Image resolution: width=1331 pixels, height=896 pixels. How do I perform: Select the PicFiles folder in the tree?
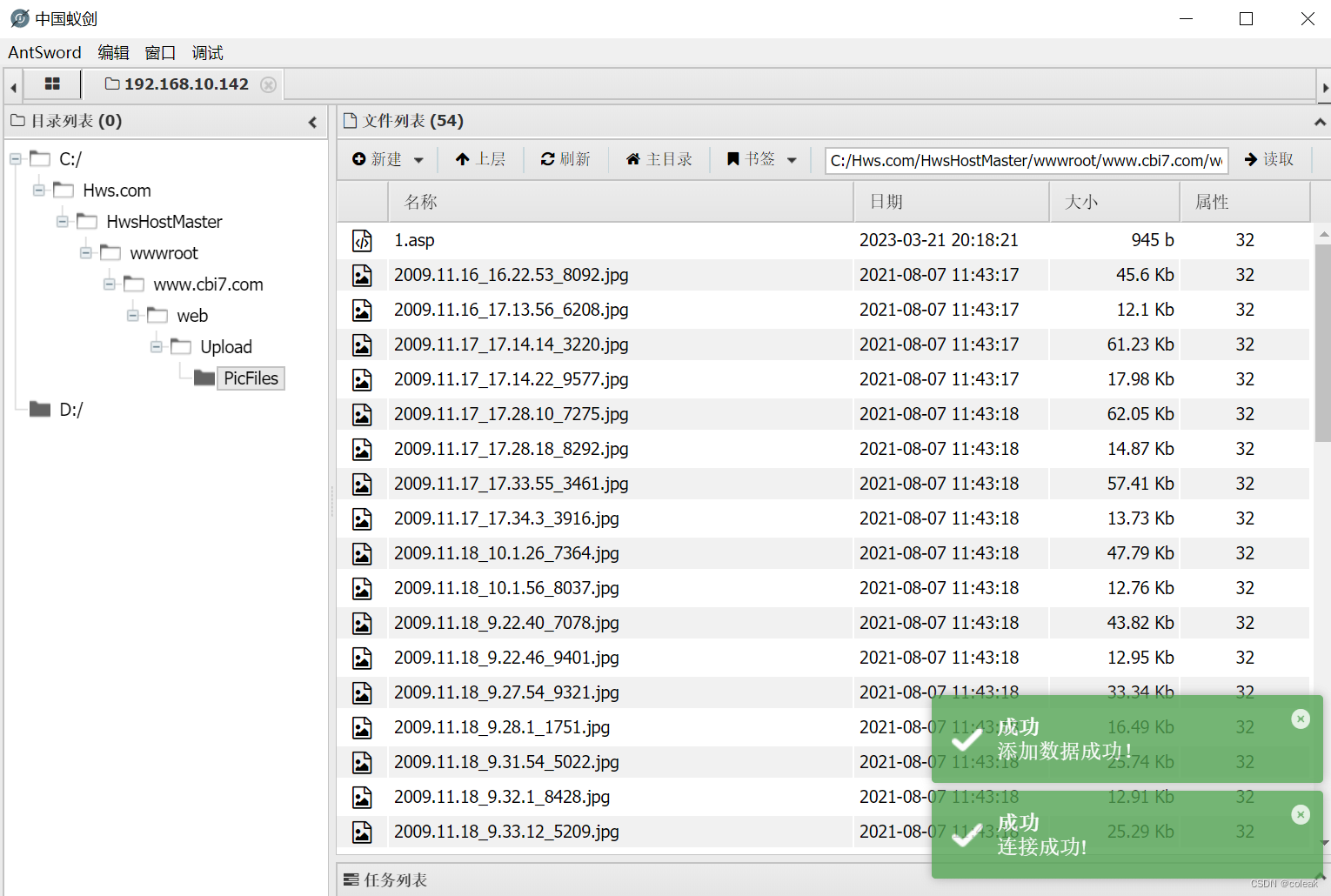click(x=251, y=378)
